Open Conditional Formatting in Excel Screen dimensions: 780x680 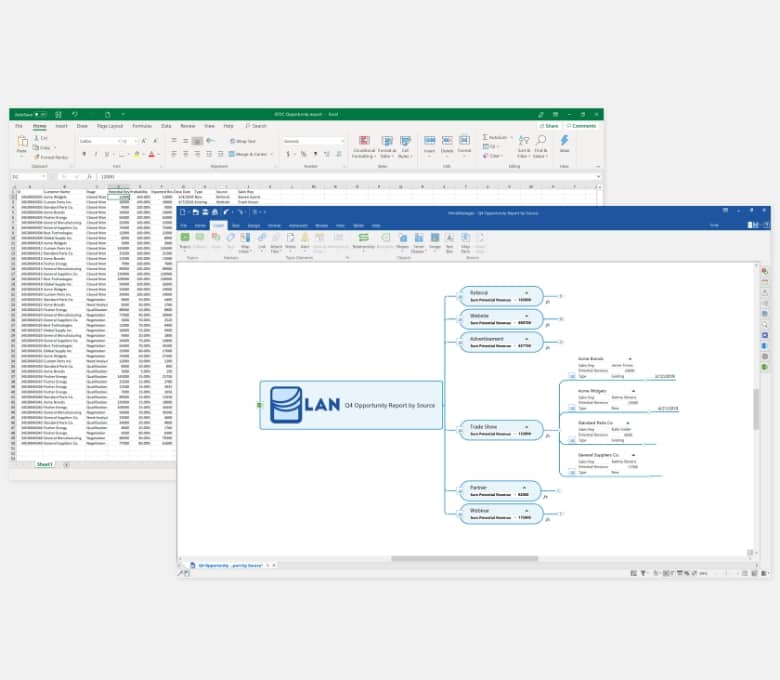coord(364,147)
